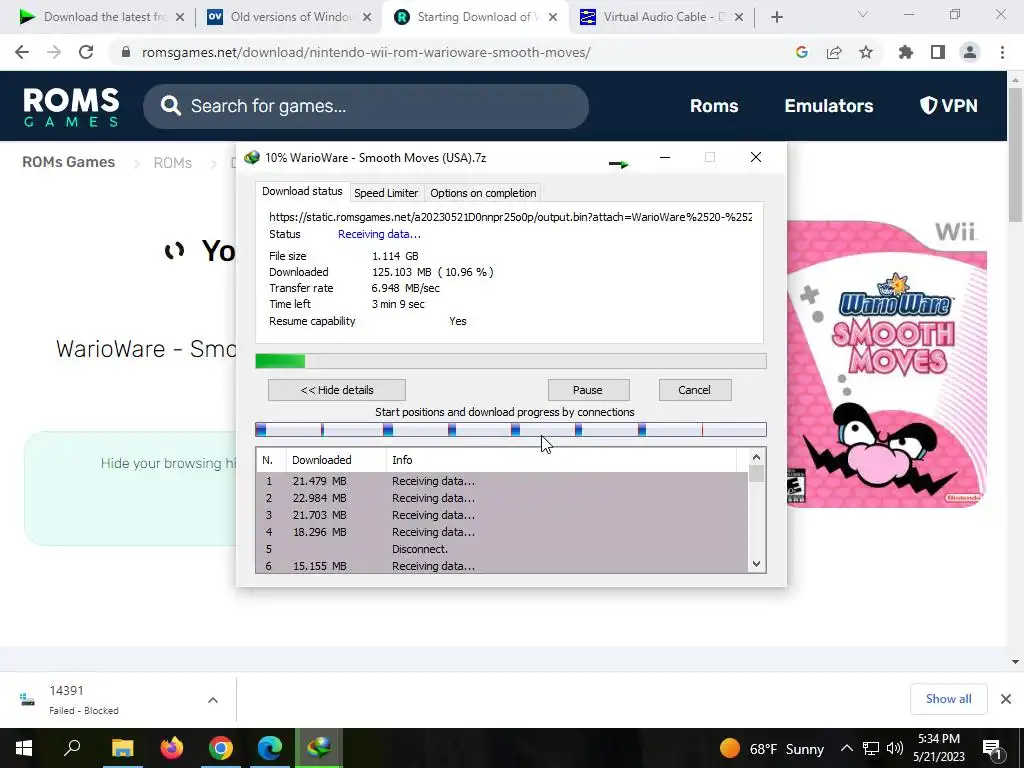Click the browser forward arrow
Image resolution: width=1024 pixels, height=768 pixels.
[x=54, y=52]
